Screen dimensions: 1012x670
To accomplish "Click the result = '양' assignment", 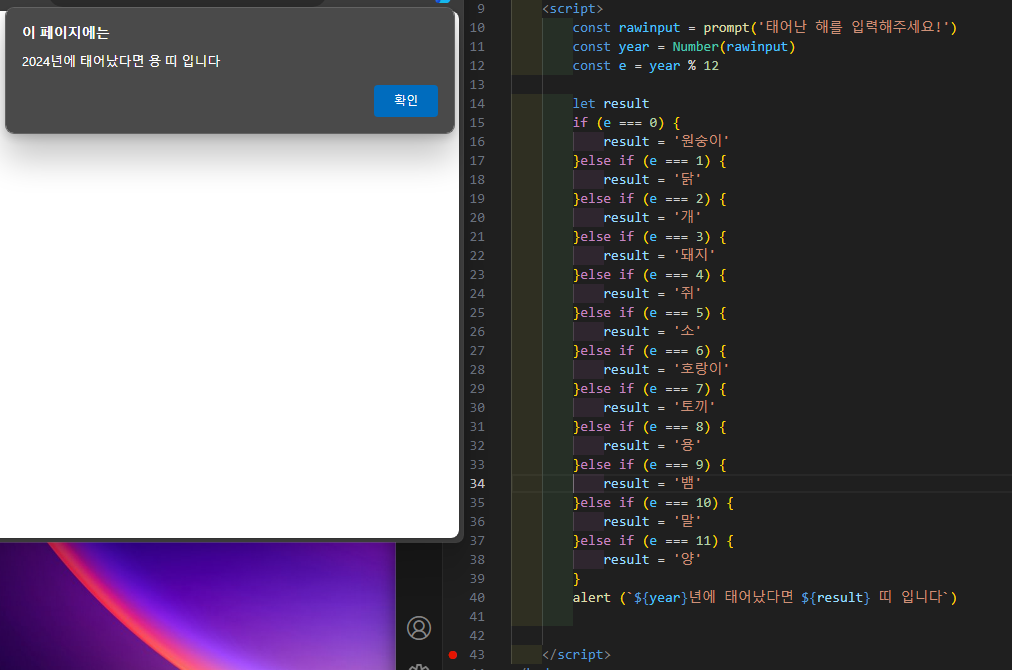I will [652, 560].
